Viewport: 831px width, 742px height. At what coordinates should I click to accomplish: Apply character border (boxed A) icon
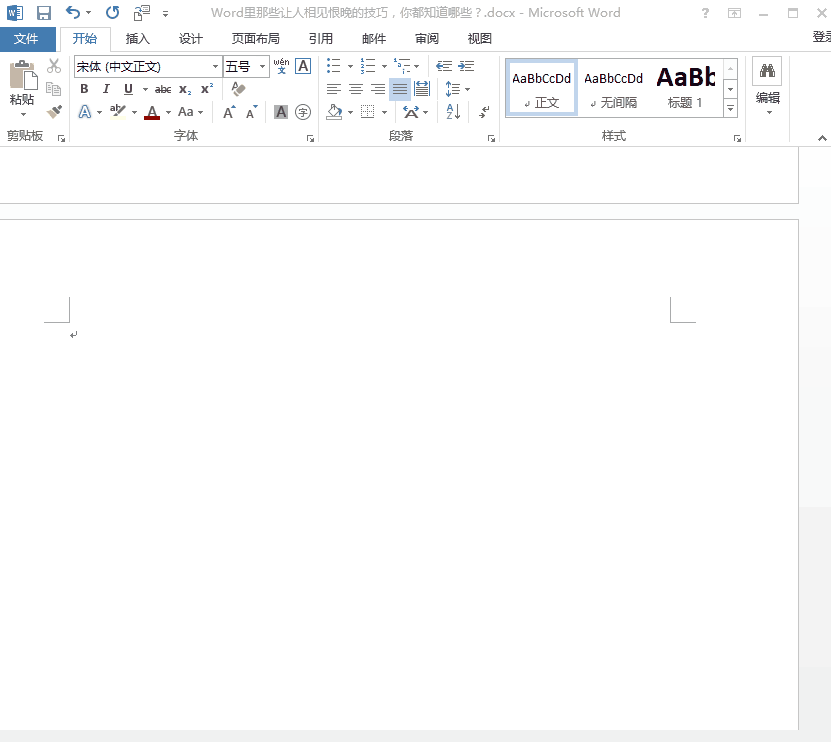[x=303, y=66]
